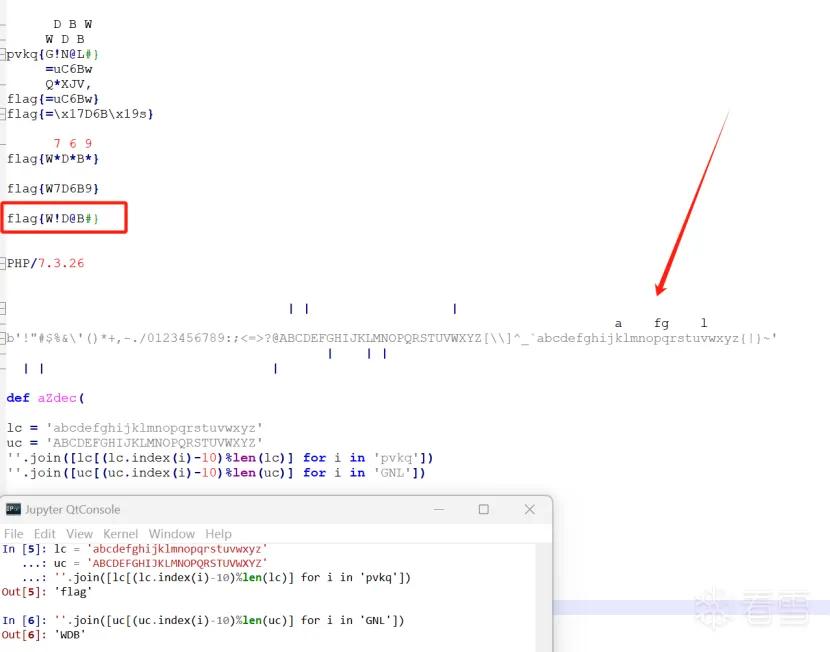
Task: Click the red-boxed flag{W!D@B#} line
Action: (53, 218)
